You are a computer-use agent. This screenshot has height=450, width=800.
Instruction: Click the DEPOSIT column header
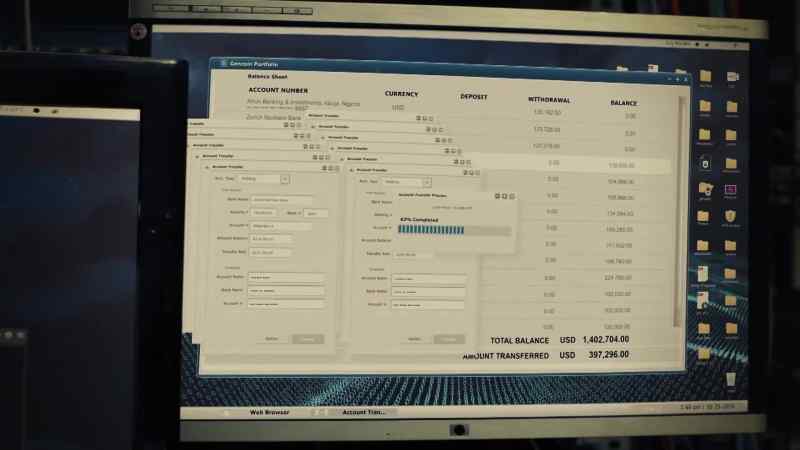(473, 96)
